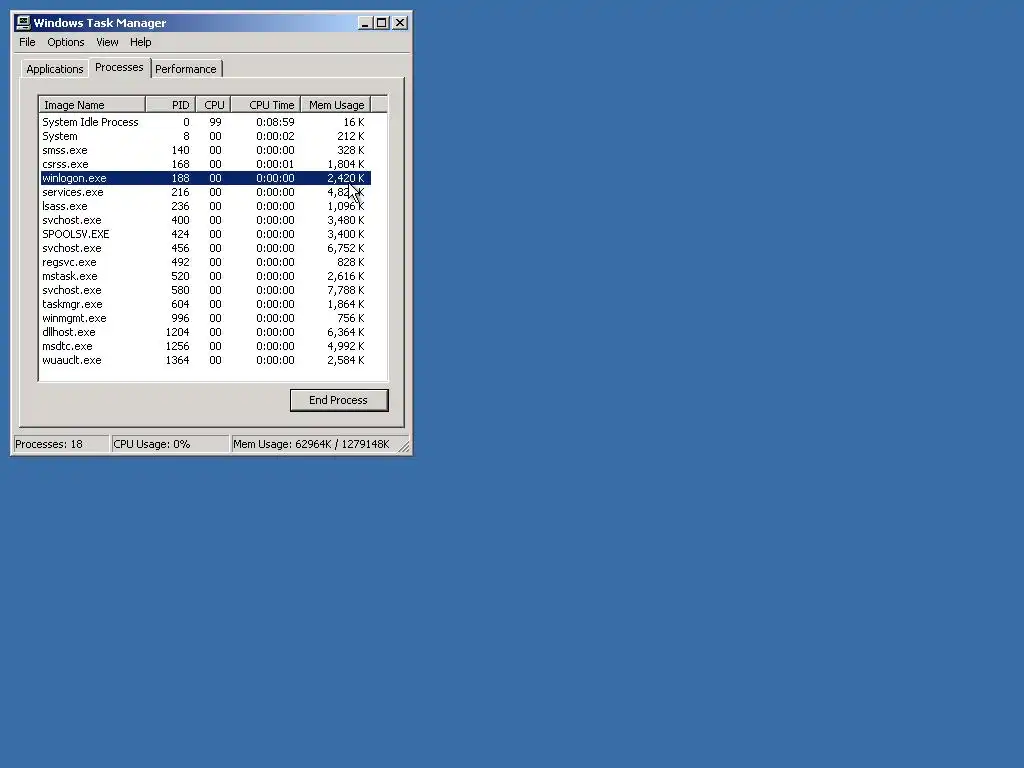Switch to the Applications tab
The width and height of the screenshot is (1024, 768).
pos(55,69)
